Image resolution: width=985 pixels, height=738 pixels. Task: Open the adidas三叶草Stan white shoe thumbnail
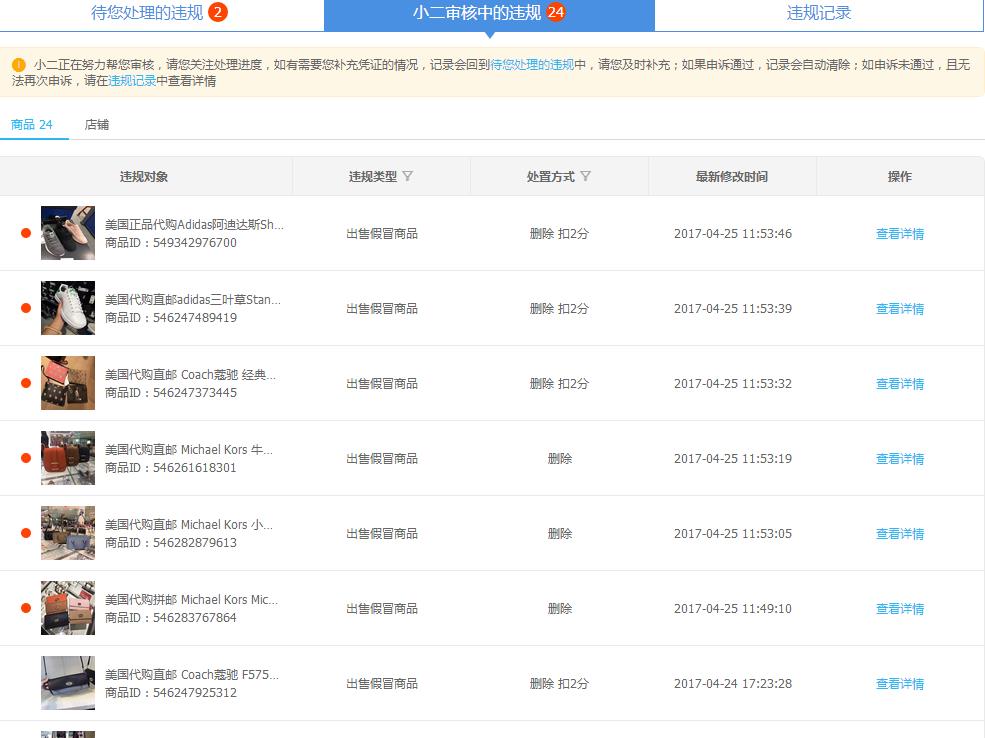tap(68, 308)
